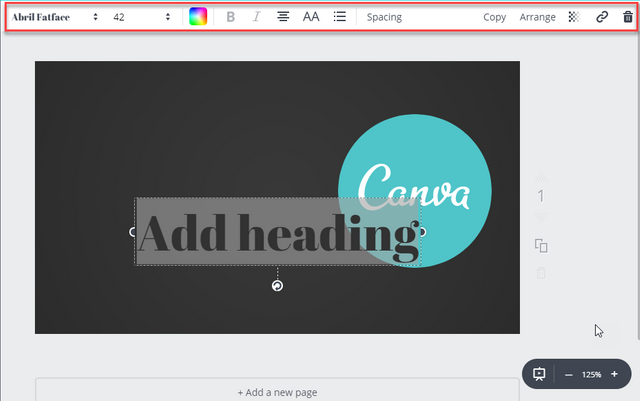
Task: Click the Copy button in the toolbar
Action: point(494,17)
